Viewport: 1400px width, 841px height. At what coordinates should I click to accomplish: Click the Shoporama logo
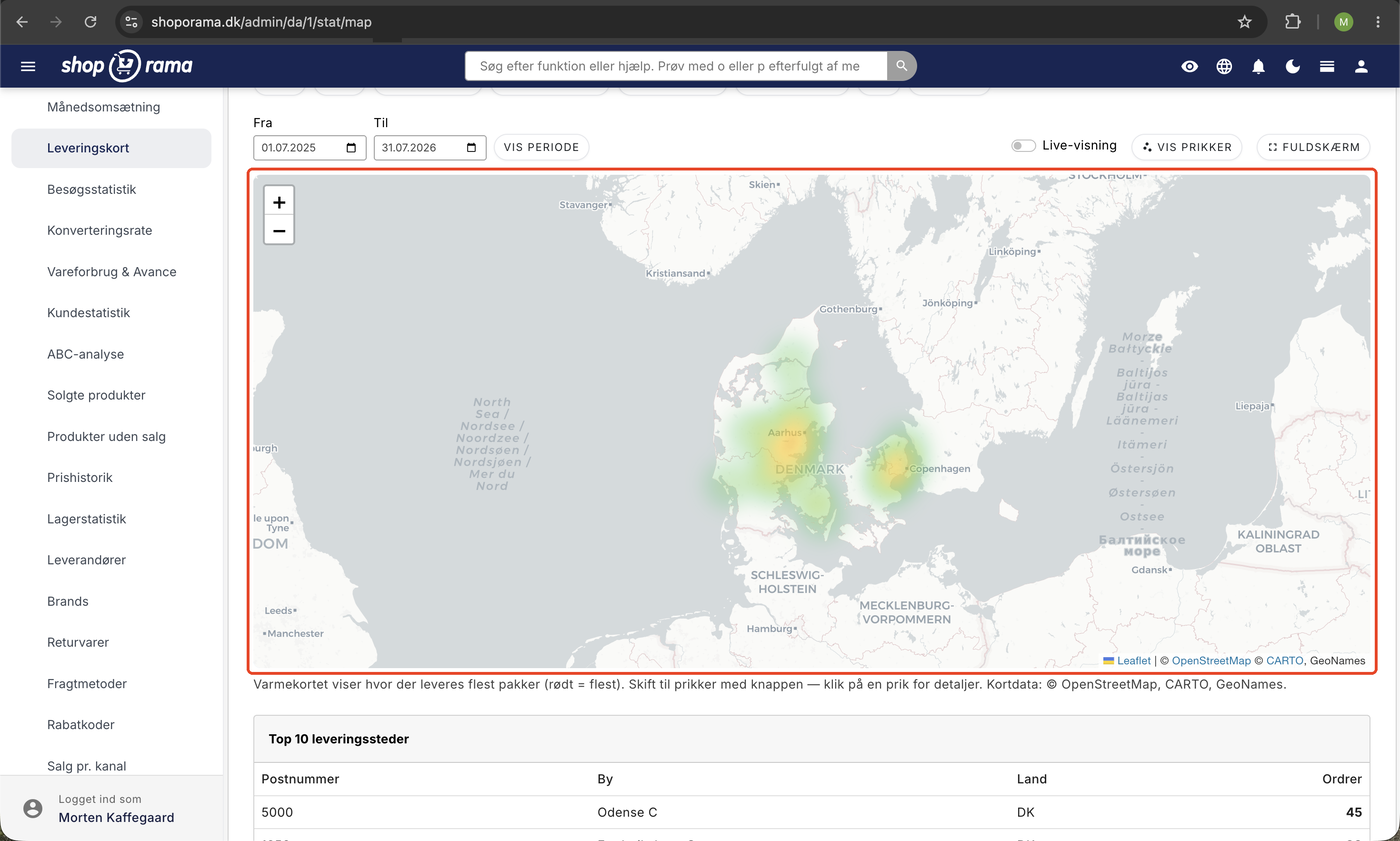tap(126, 66)
